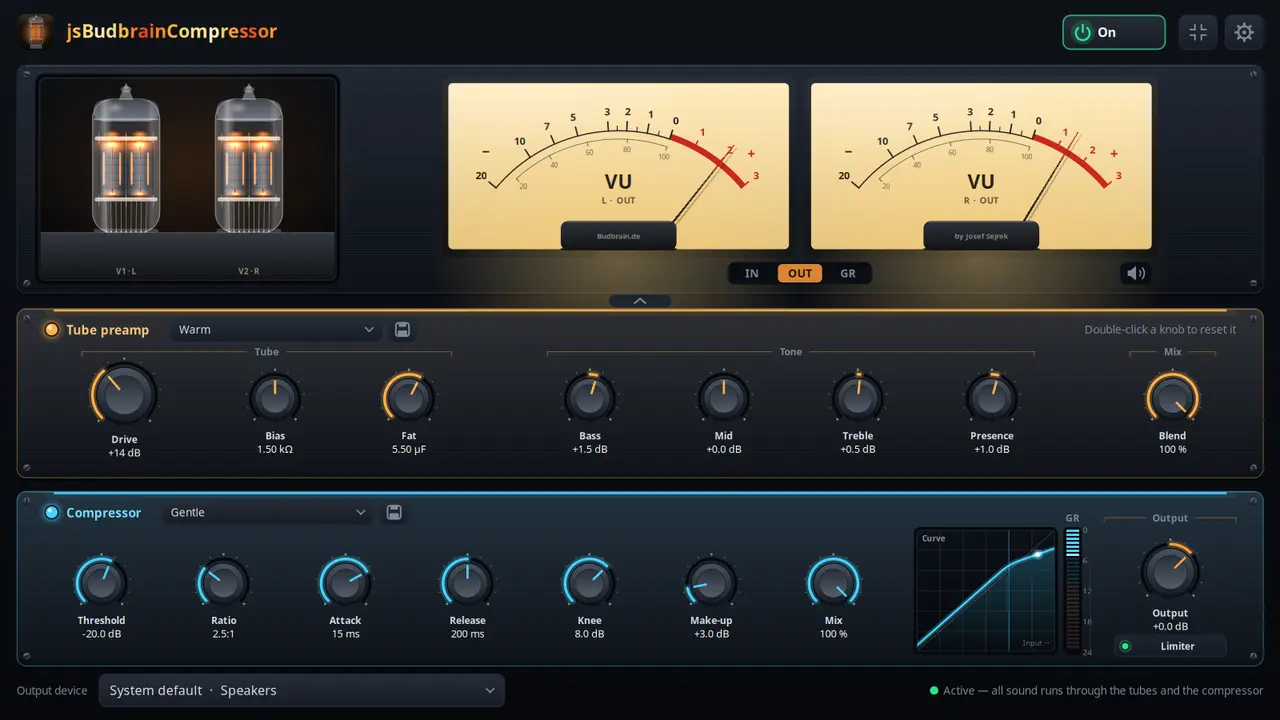Collapse the meter panel with chevron
Image resolution: width=1280 pixels, height=720 pixels.
(640, 300)
